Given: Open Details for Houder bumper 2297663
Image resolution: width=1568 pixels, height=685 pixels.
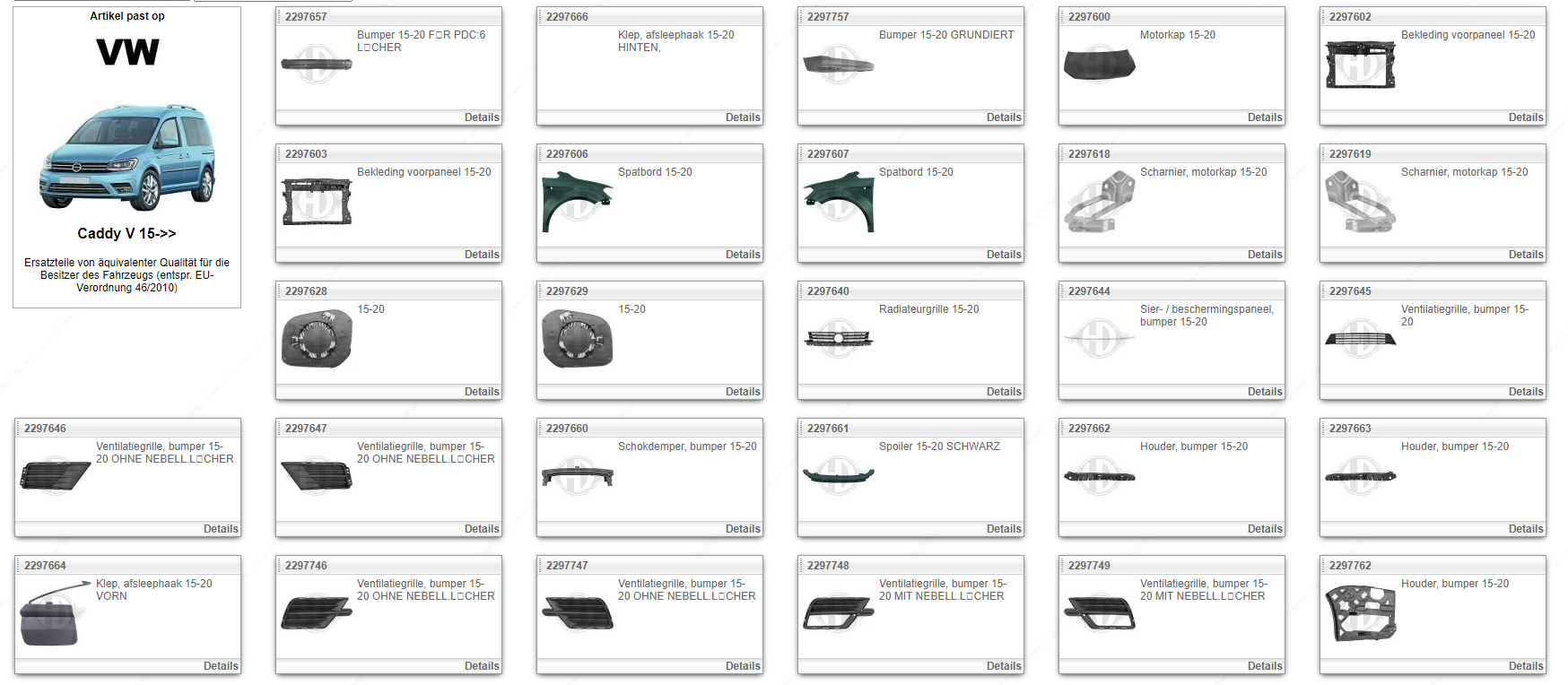Looking at the screenshot, I should click(x=1525, y=529).
